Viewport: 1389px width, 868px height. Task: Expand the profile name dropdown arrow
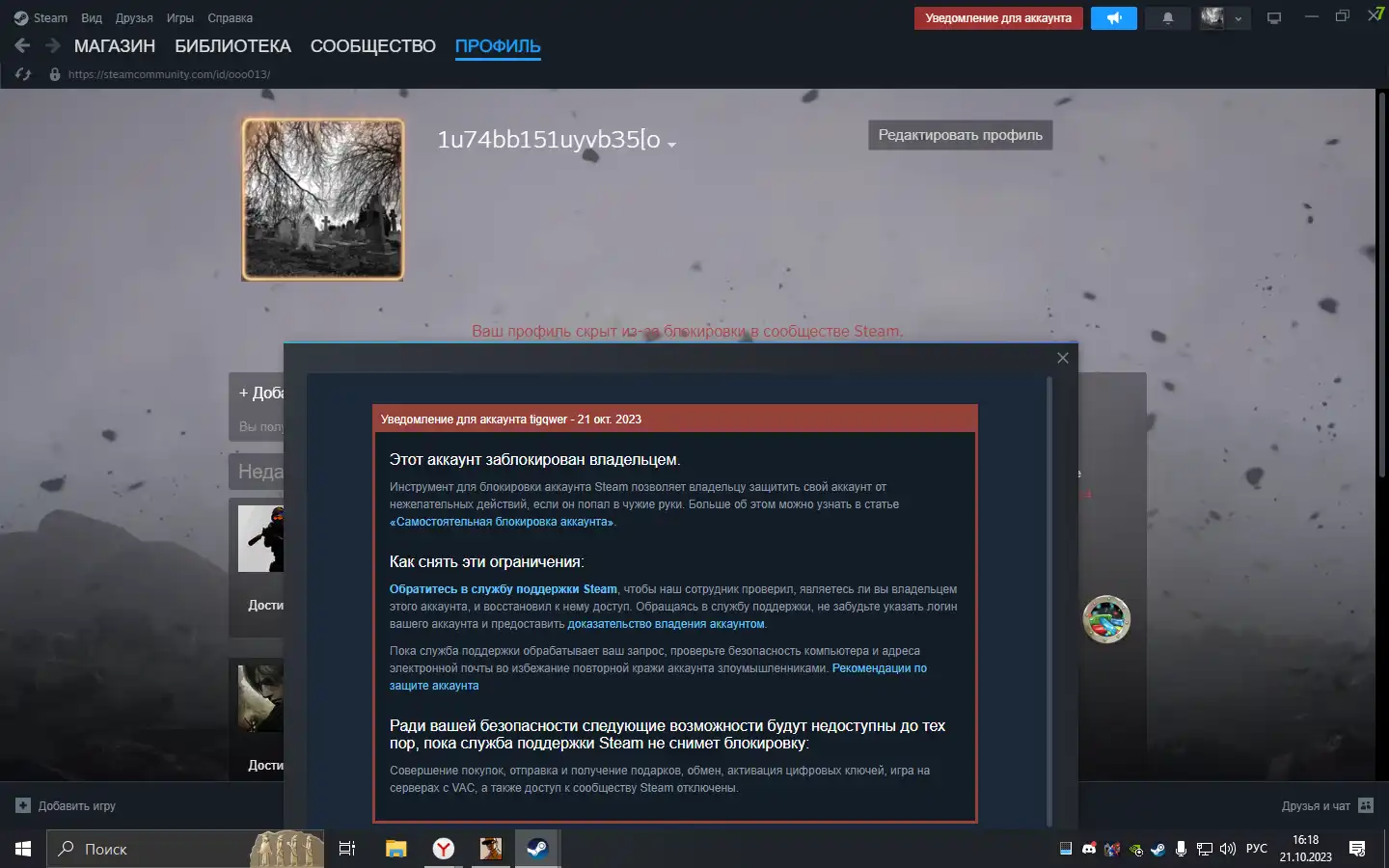pyautogui.click(x=671, y=145)
